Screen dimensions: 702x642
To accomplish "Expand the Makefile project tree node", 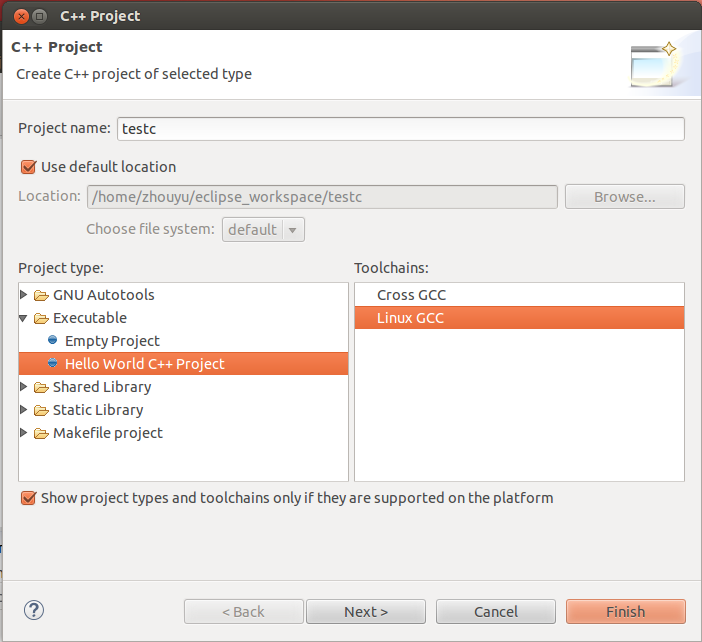I will 25,433.
